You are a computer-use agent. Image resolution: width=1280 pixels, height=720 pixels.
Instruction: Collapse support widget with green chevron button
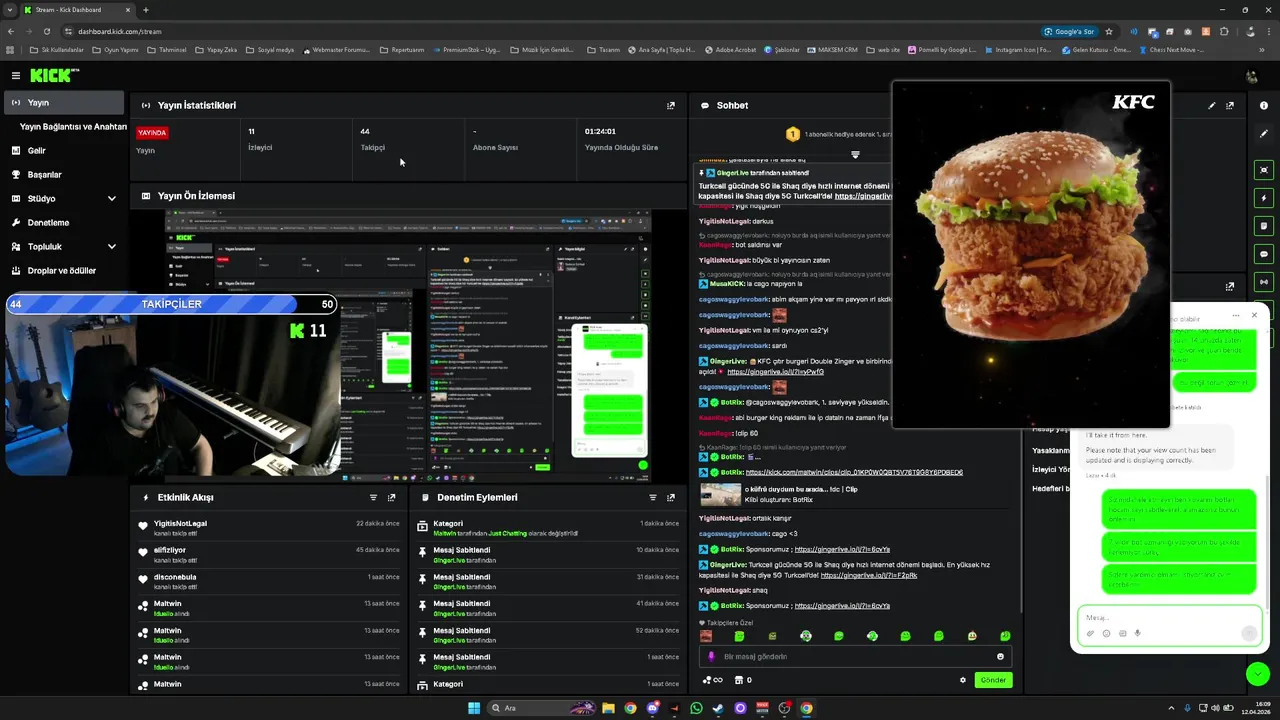pyautogui.click(x=1258, y=674)
